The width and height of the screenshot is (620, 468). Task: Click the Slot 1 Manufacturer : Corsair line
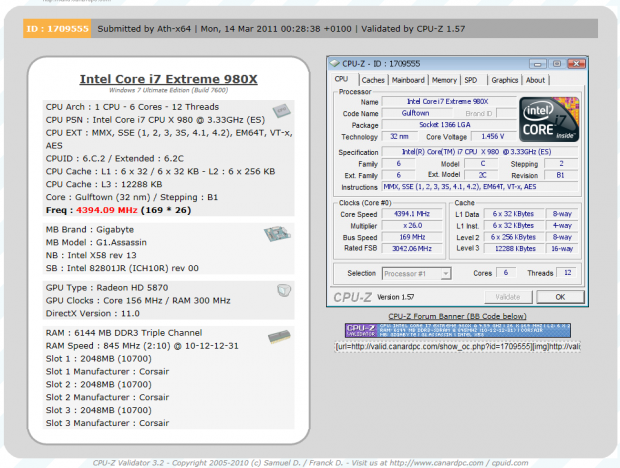pos(107,372)
